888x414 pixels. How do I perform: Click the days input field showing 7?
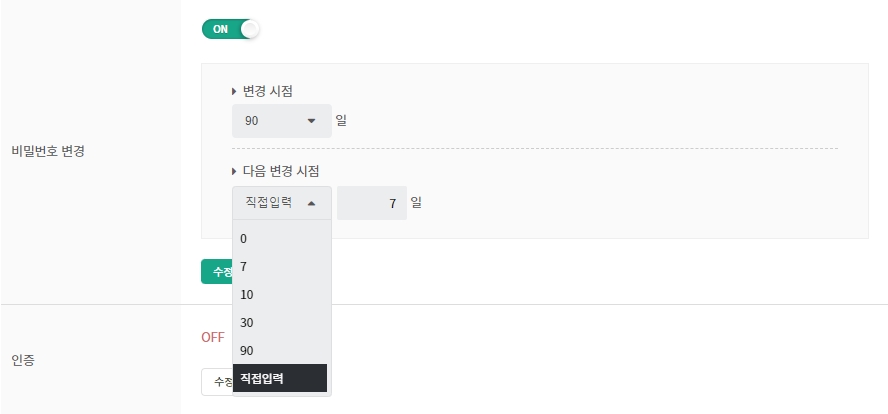[371, 203]
